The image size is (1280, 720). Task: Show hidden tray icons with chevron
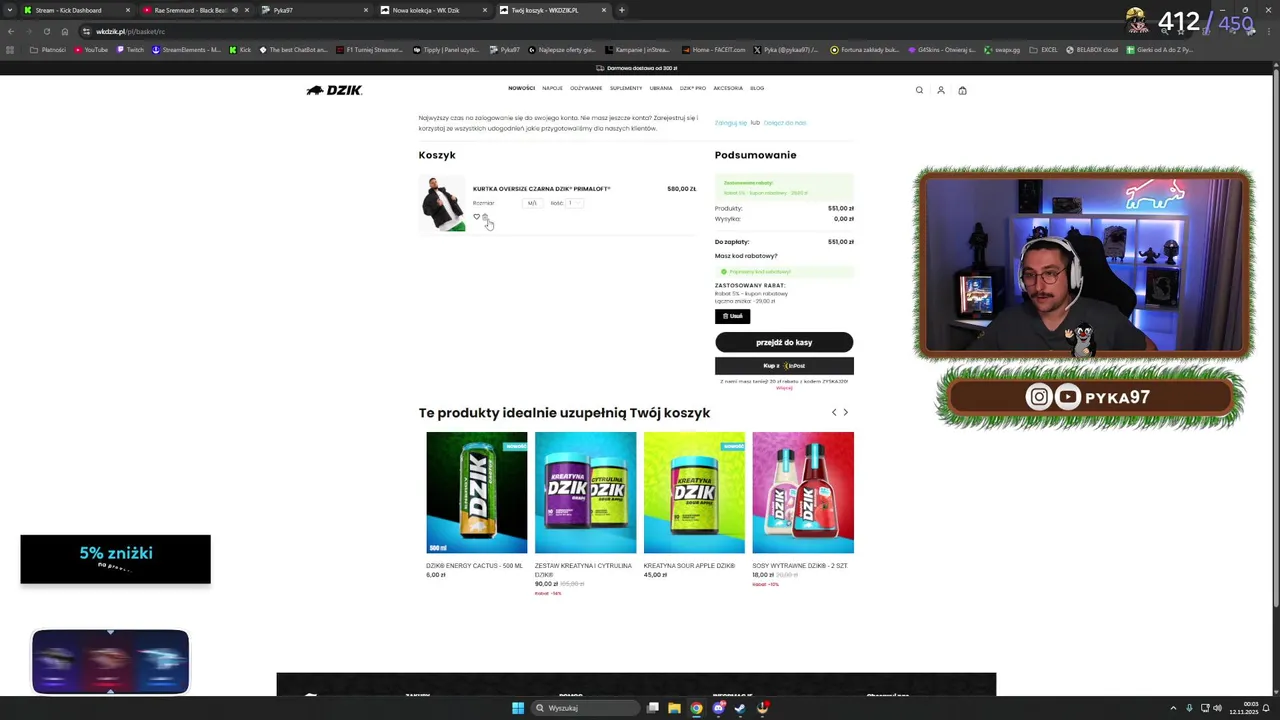[1173, 708]
